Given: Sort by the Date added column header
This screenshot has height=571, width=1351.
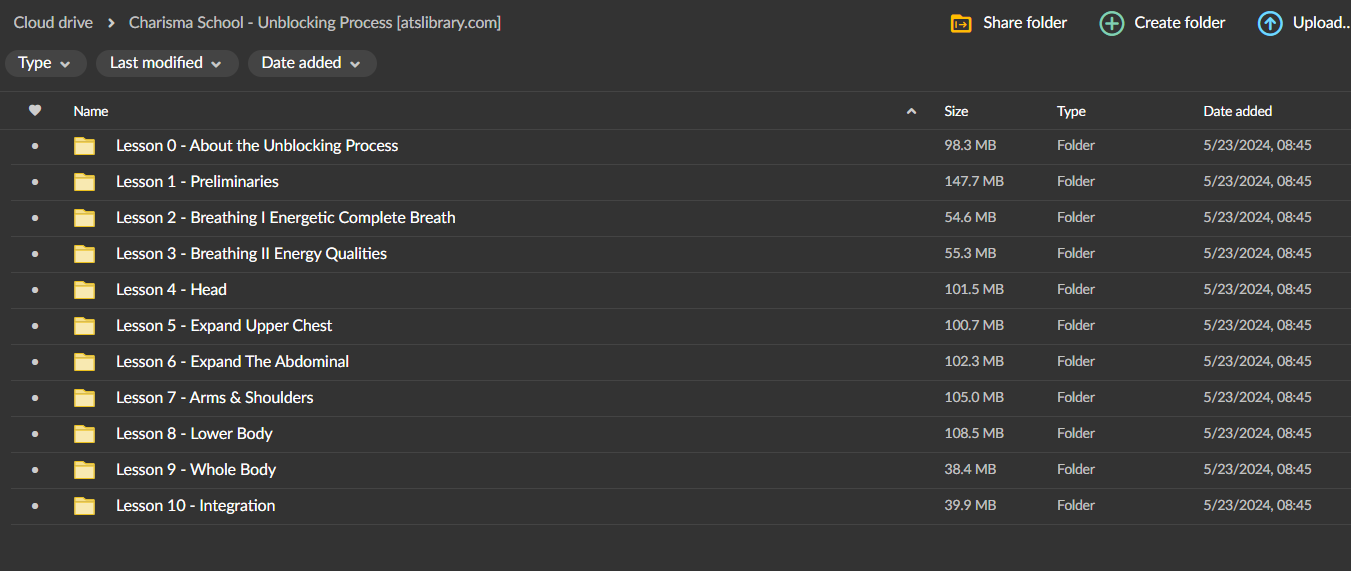Looking at the screenshot, I should point(1237,111).
